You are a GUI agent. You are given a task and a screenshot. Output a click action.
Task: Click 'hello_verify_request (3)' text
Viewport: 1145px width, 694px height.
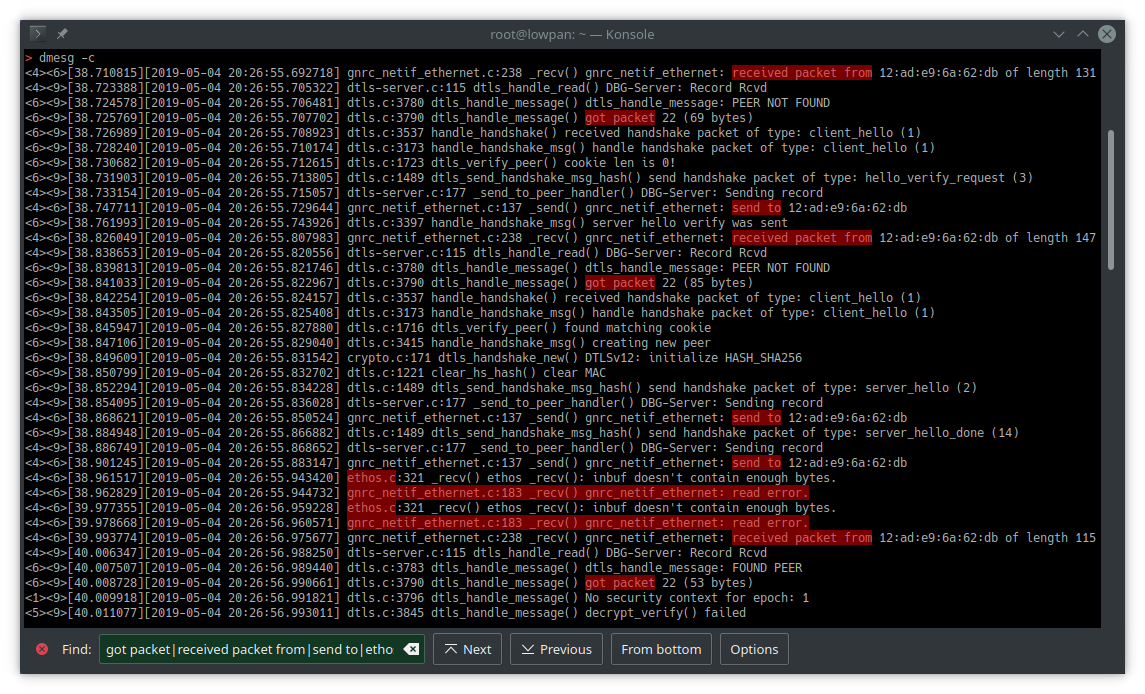[949, 178]
